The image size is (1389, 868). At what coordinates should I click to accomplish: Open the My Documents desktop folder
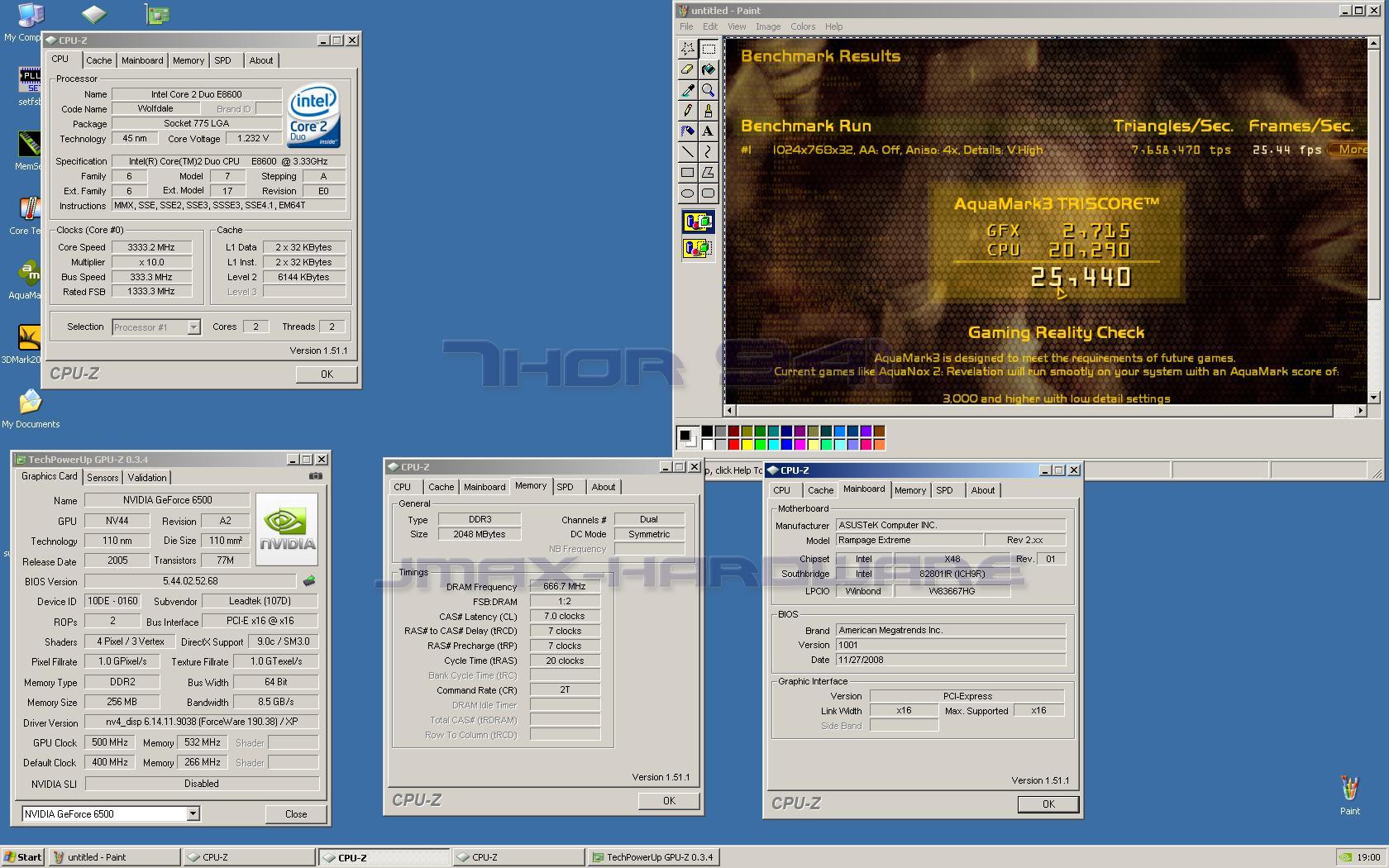(x=31, y=408)
